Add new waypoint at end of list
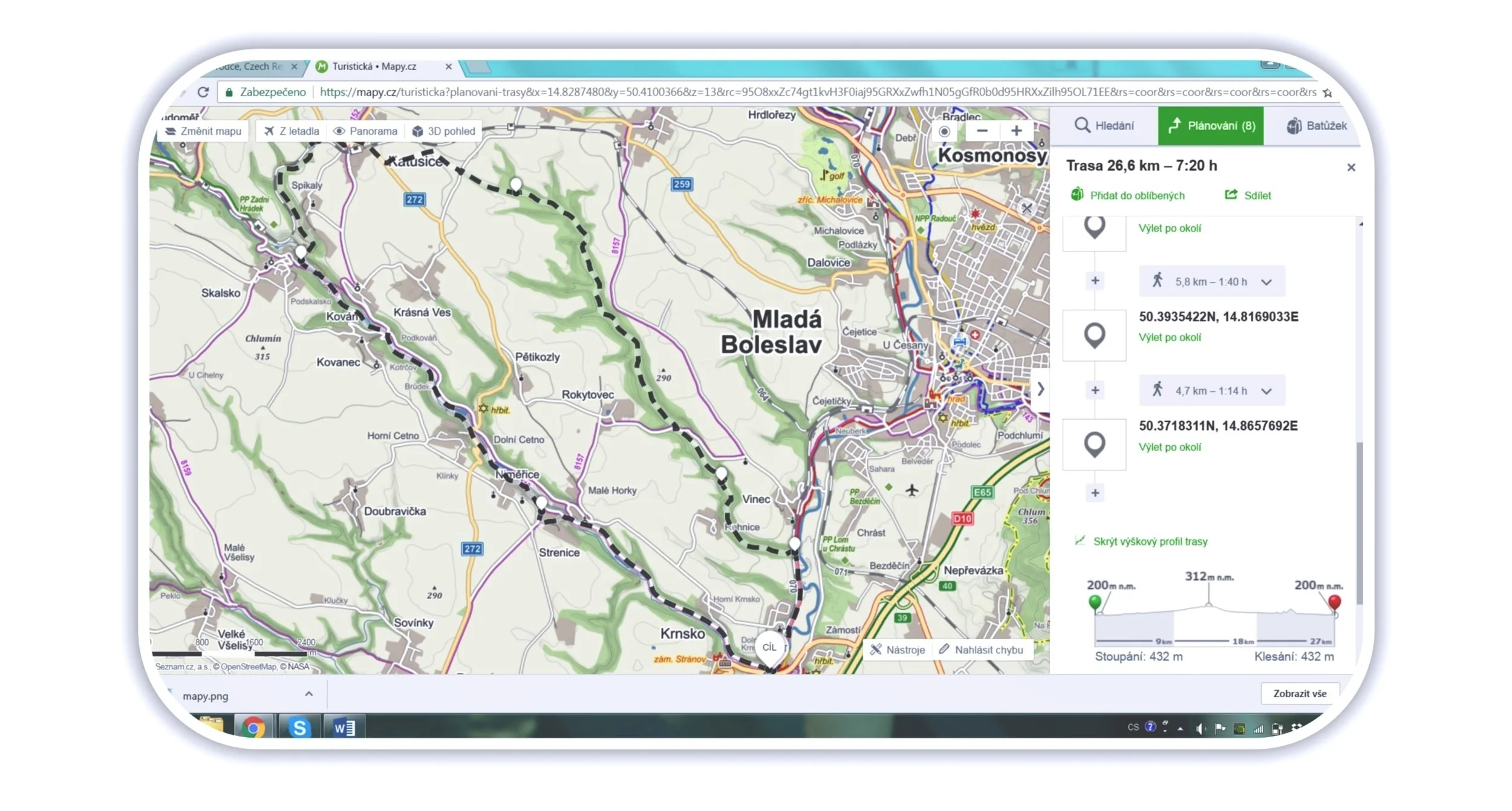 point(1095,493)
